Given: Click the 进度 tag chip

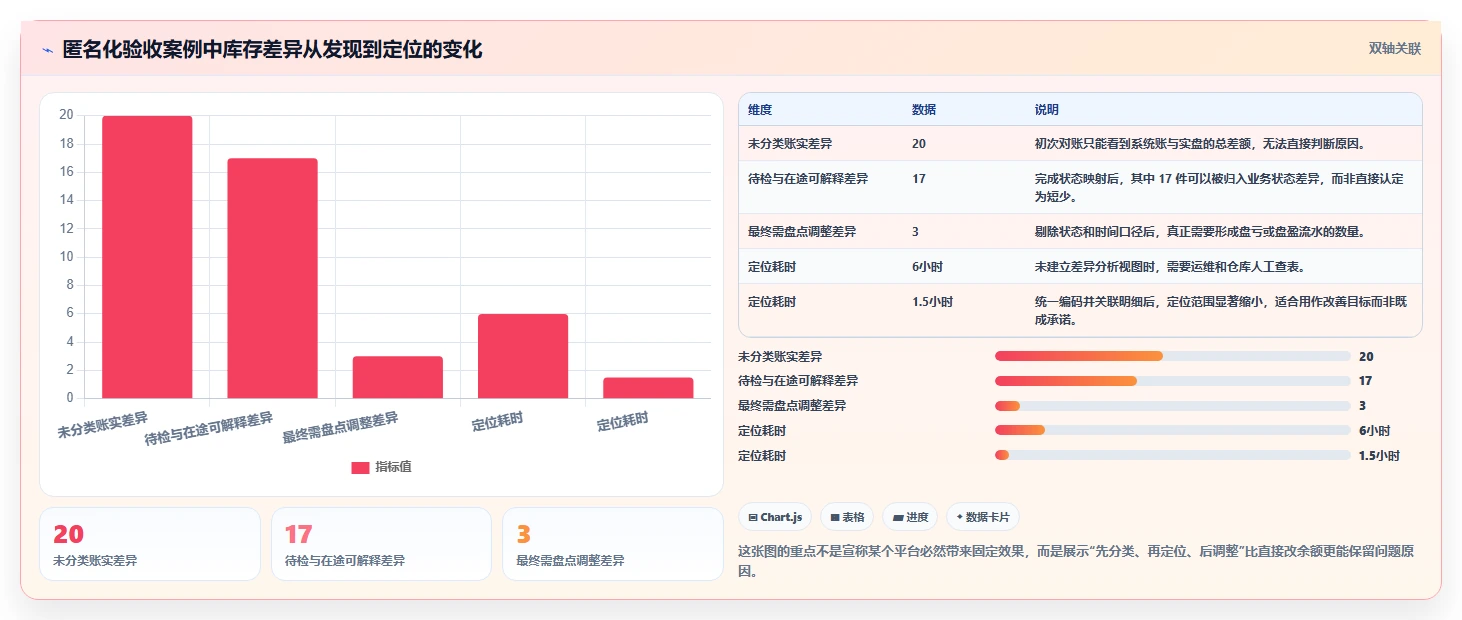Looking at the screenshot, I should pos(910,517).
